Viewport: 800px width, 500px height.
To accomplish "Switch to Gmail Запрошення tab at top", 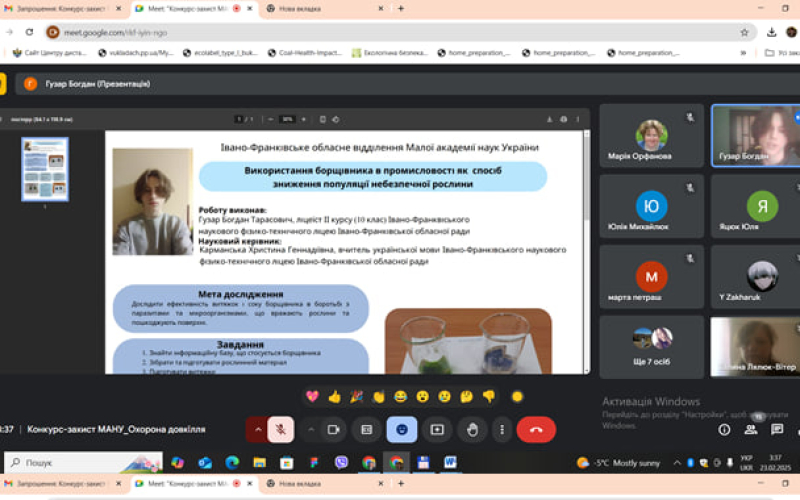I will coord(60,9).
